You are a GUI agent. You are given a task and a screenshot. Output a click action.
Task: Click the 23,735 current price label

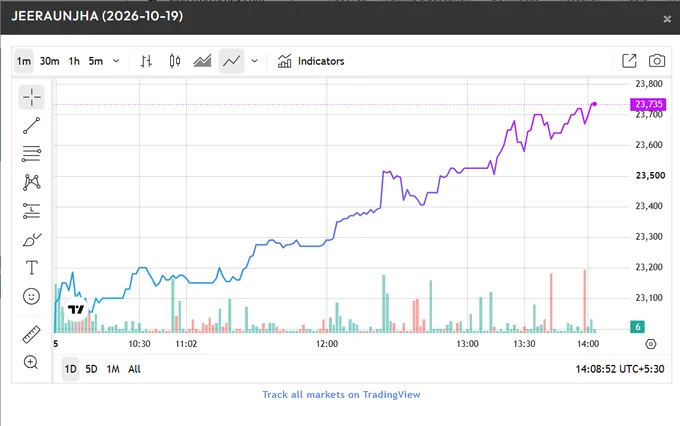(x=648, y=104)
